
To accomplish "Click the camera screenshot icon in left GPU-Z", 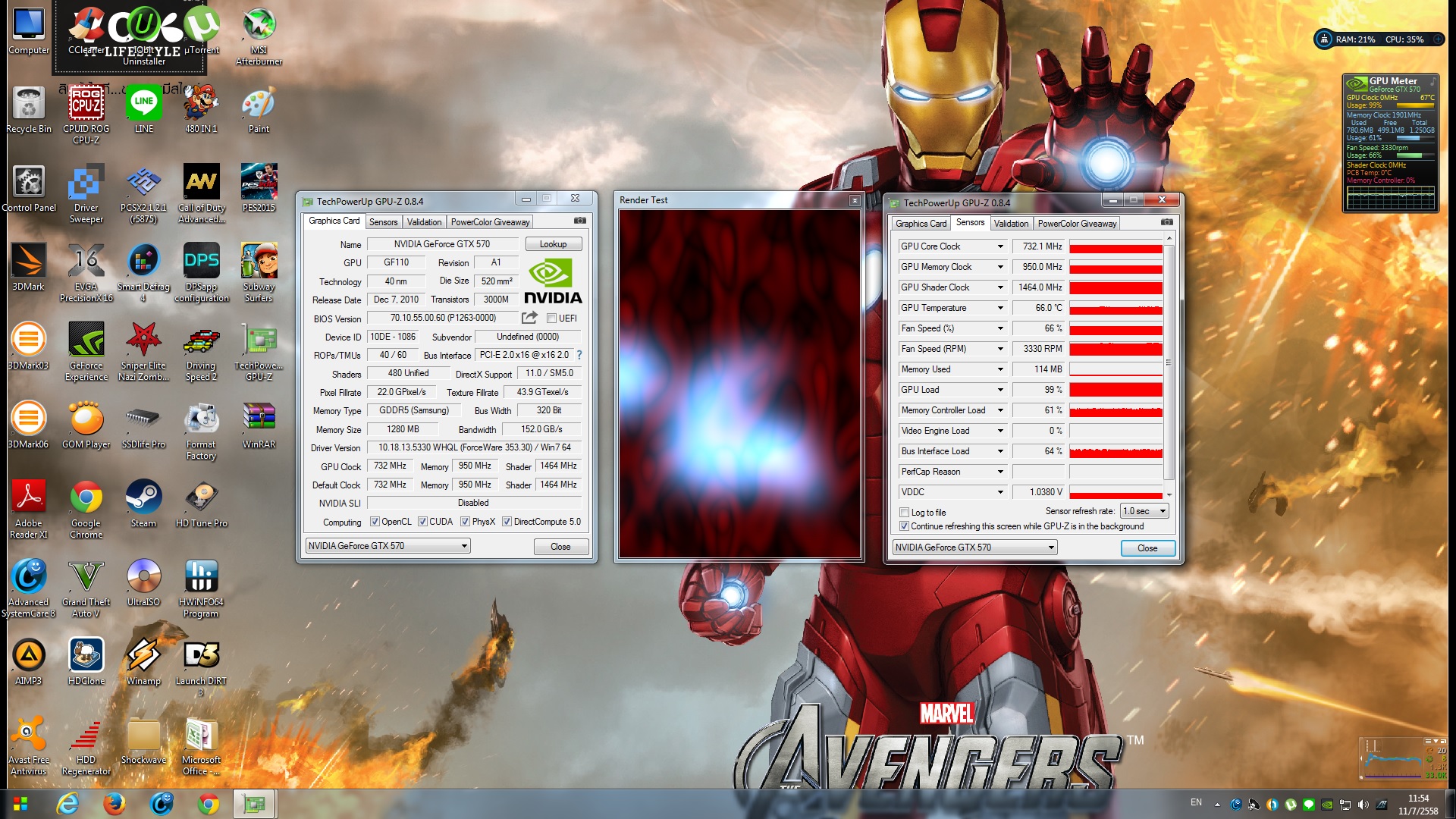I will click(579, 221).
